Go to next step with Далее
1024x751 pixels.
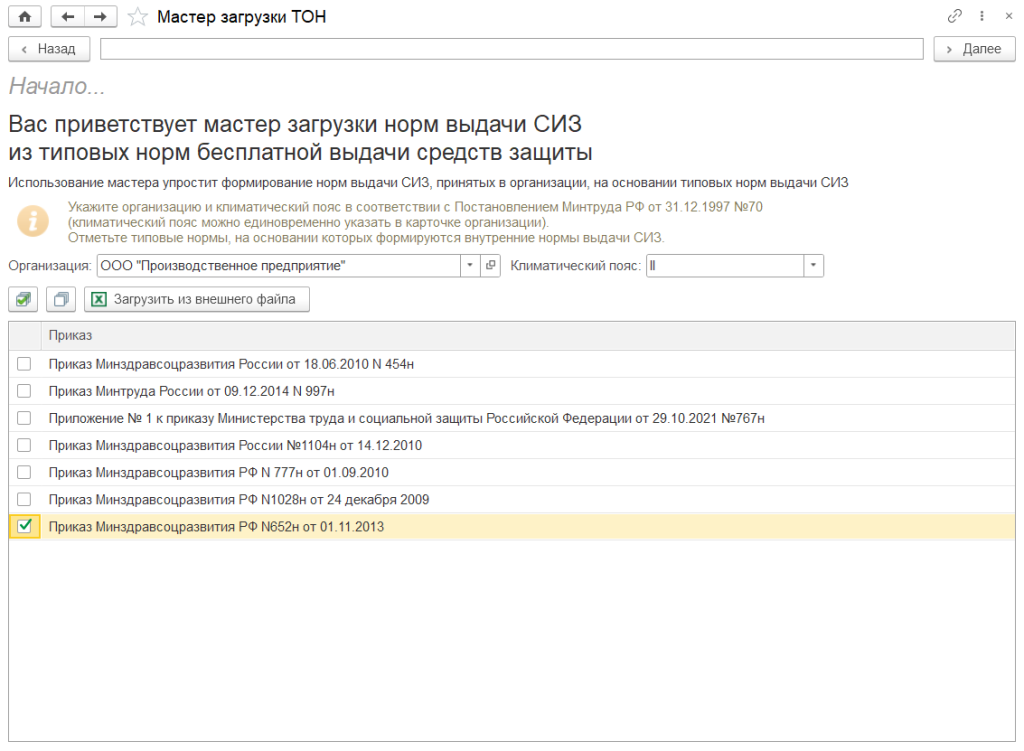[974, 49]
